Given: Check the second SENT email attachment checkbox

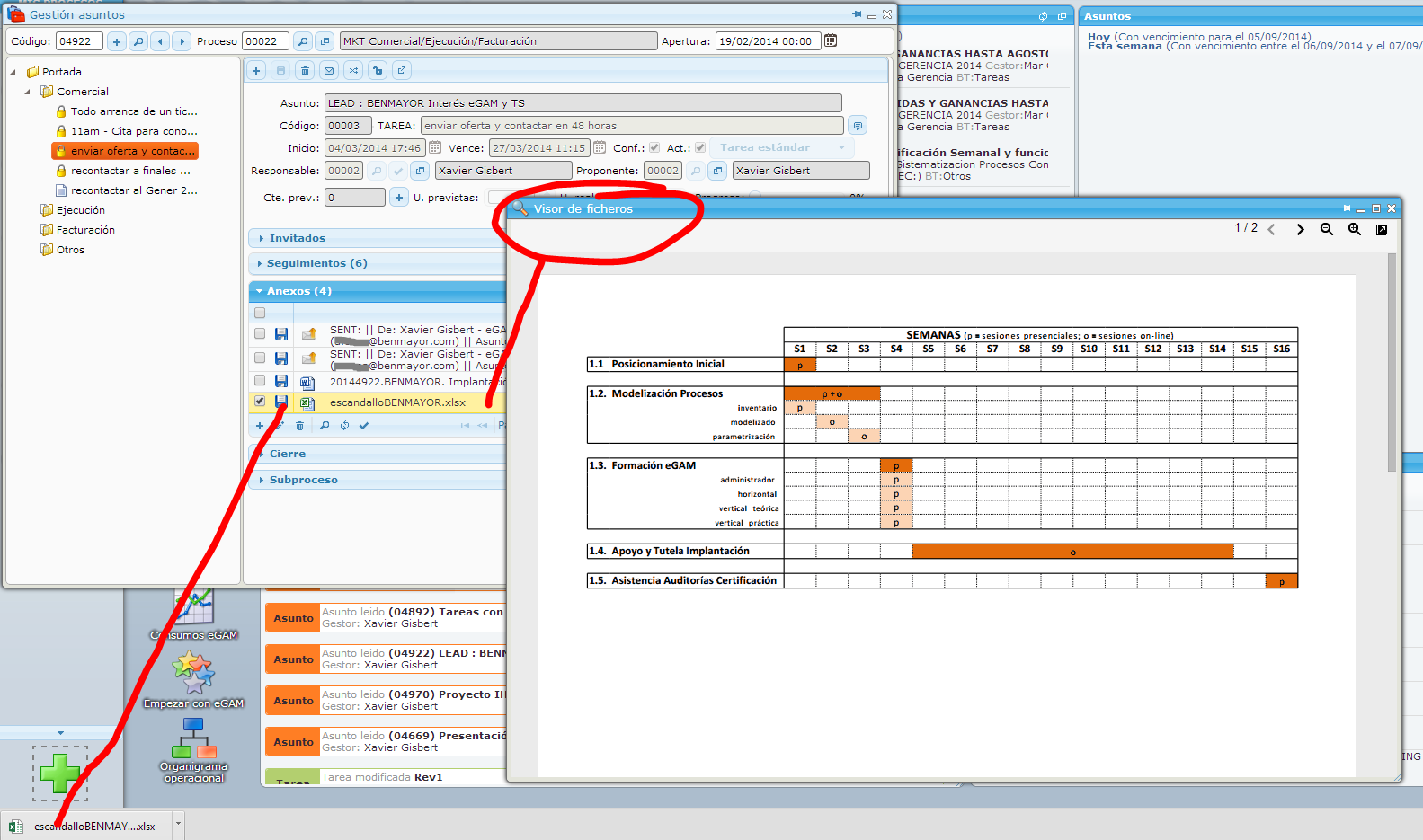Looking at the screenshot, I should [x=260, y=358].
